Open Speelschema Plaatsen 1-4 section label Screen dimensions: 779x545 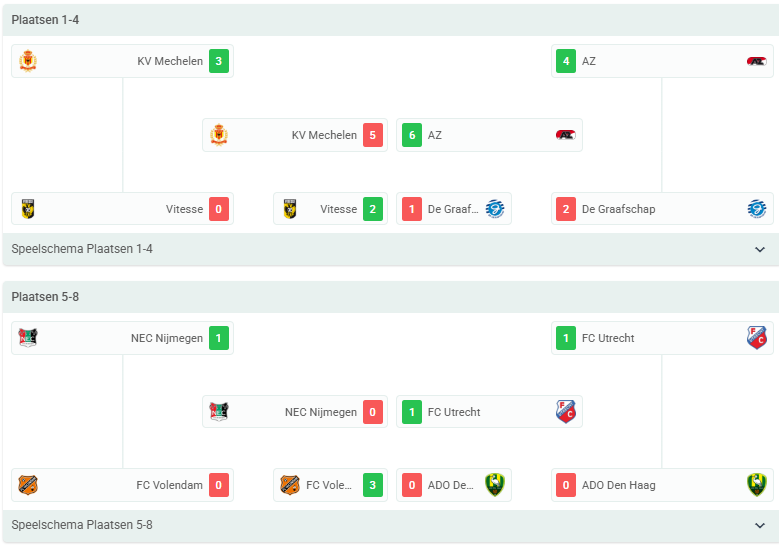[82, 249]
